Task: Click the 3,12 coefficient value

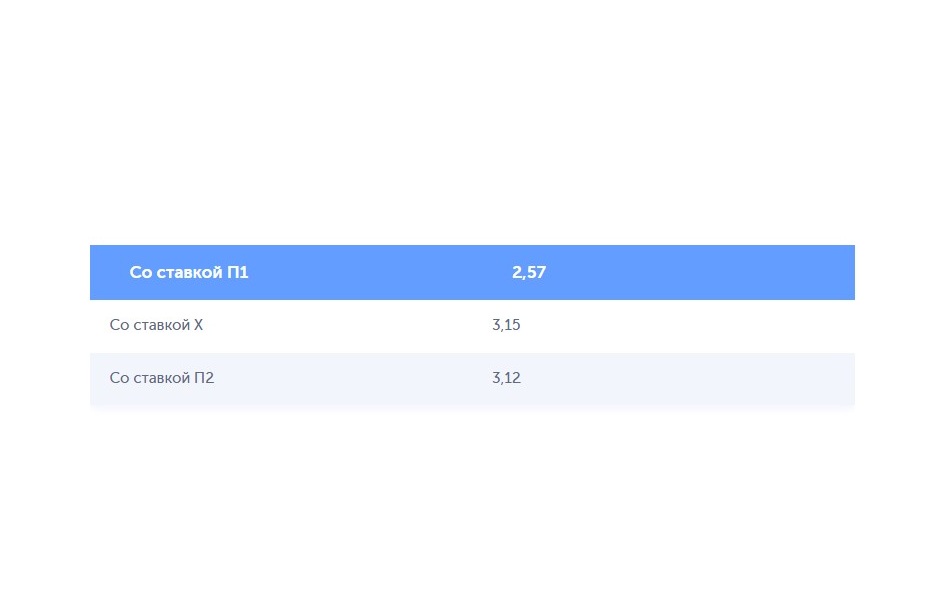Action: [506, 378]
